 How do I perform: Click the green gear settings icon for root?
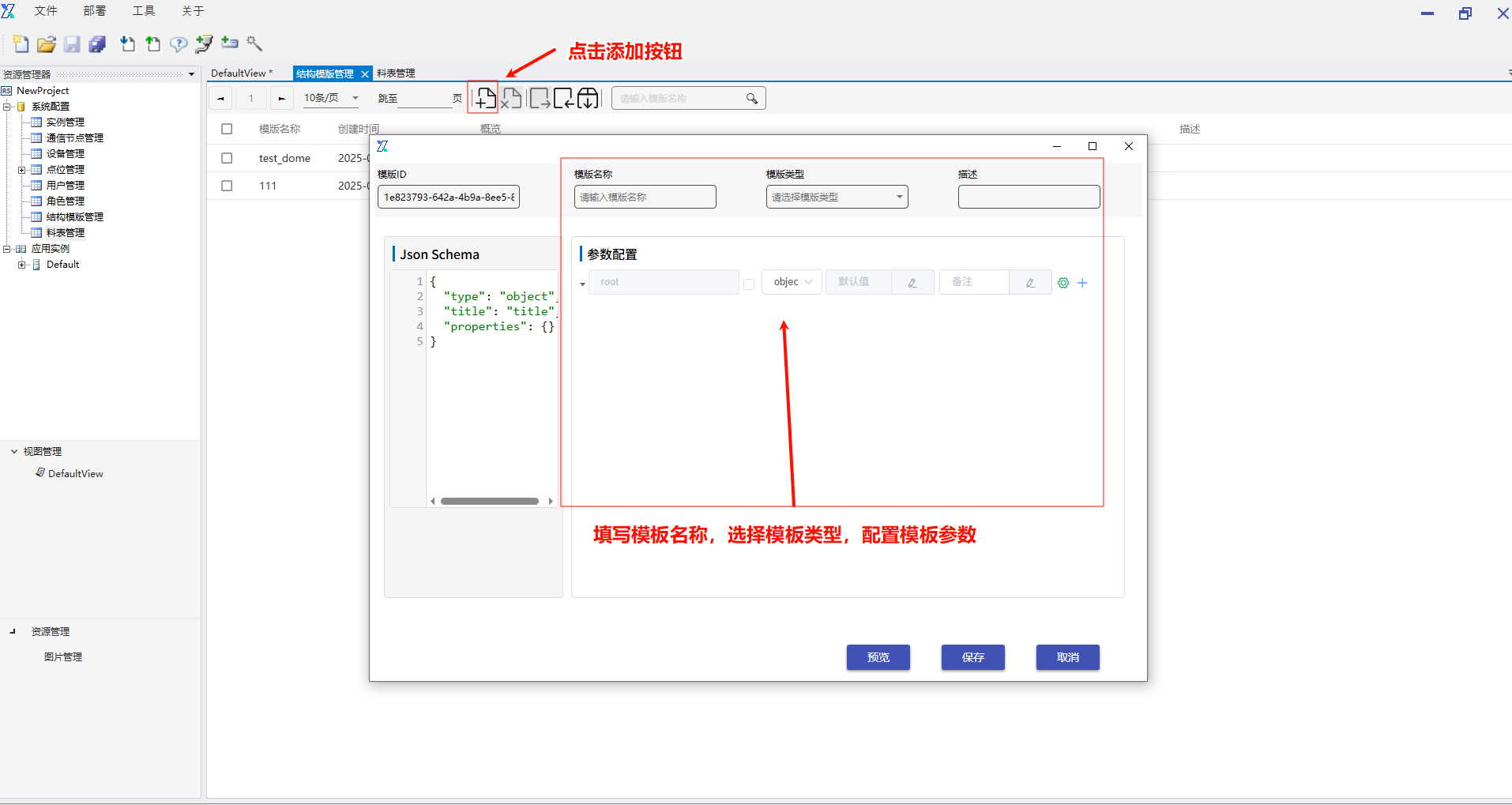coord(1063,283)
